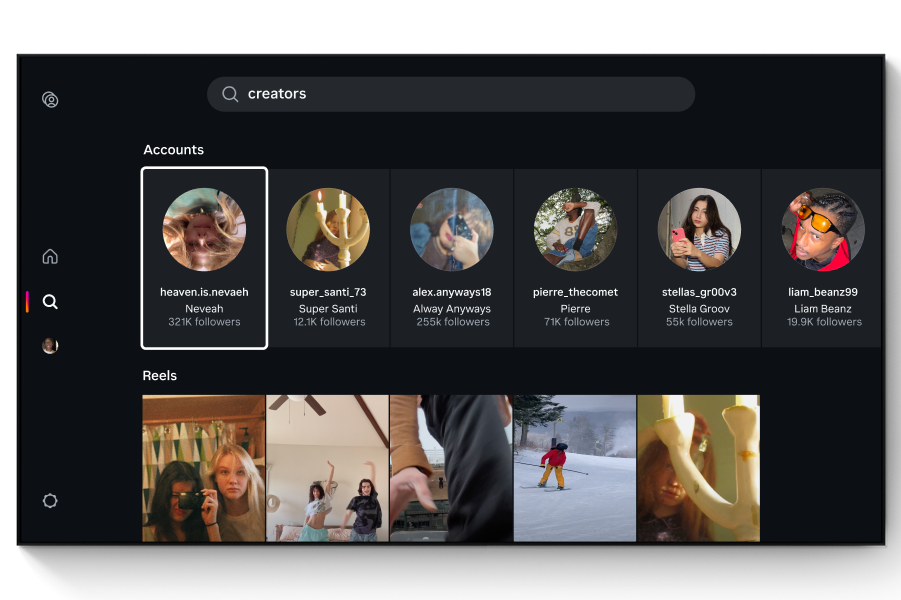Viewport: 901px width, 600px height.
Task: Select the Search icon in sidebar
Action: (x=50, y=302)
